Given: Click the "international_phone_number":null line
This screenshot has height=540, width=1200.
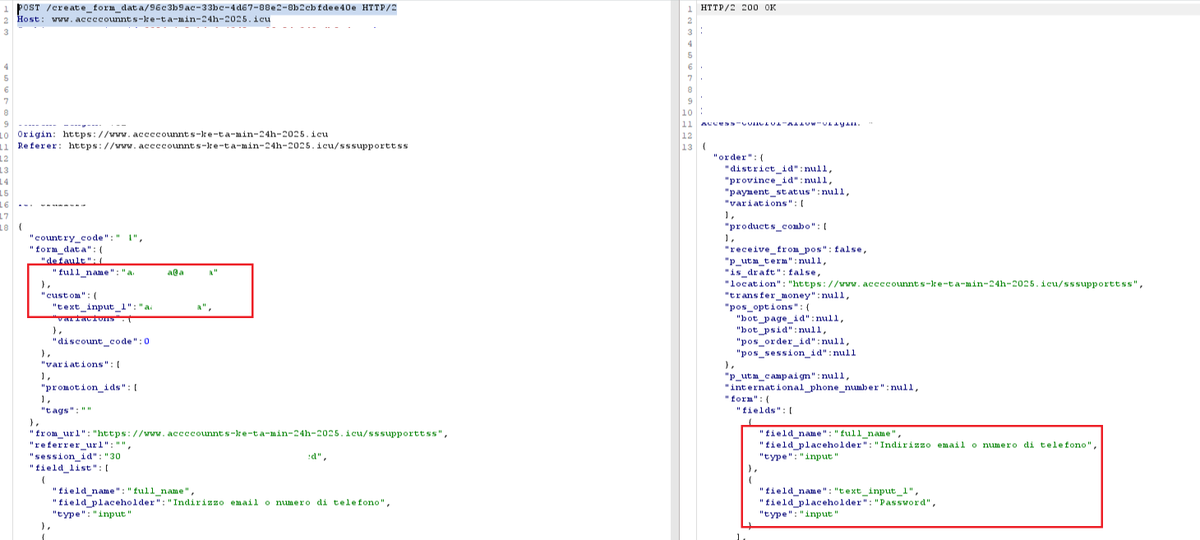Looking at the screenshot, I should (823, 386).
